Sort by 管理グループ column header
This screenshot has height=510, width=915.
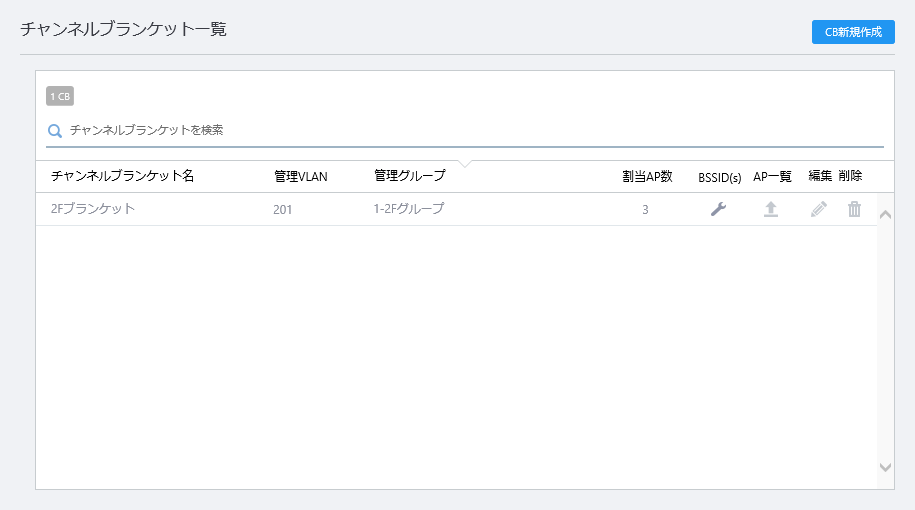coord(410,176)
